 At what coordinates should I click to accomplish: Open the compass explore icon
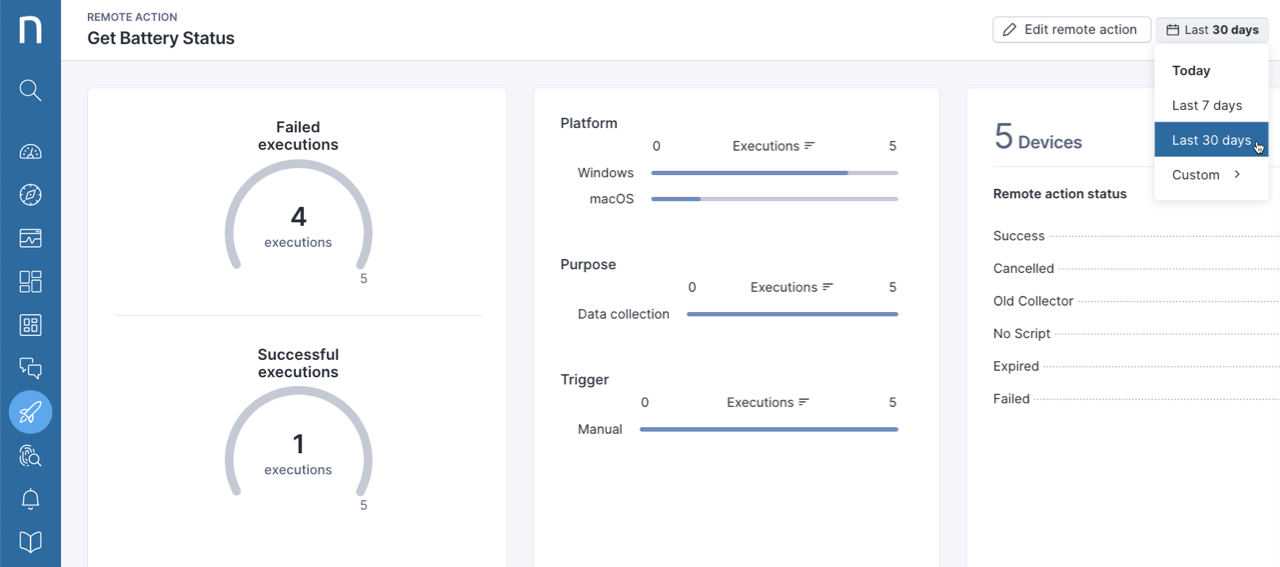30,195
